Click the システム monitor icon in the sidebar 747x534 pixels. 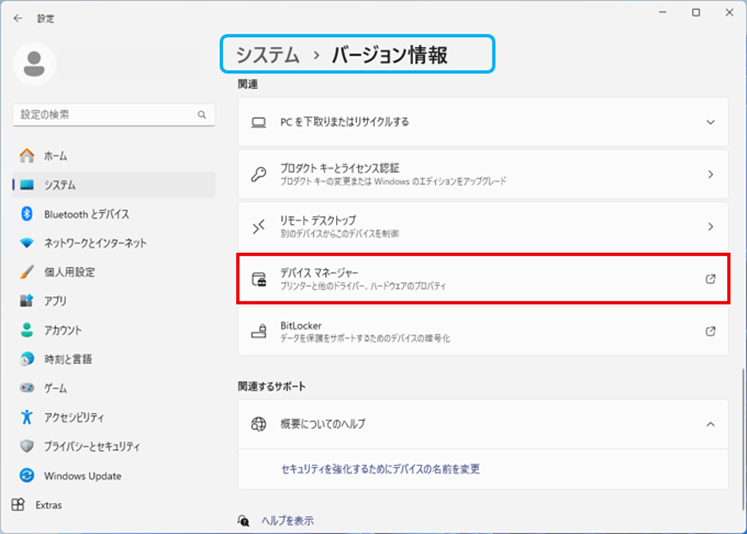tap(27, 185)
